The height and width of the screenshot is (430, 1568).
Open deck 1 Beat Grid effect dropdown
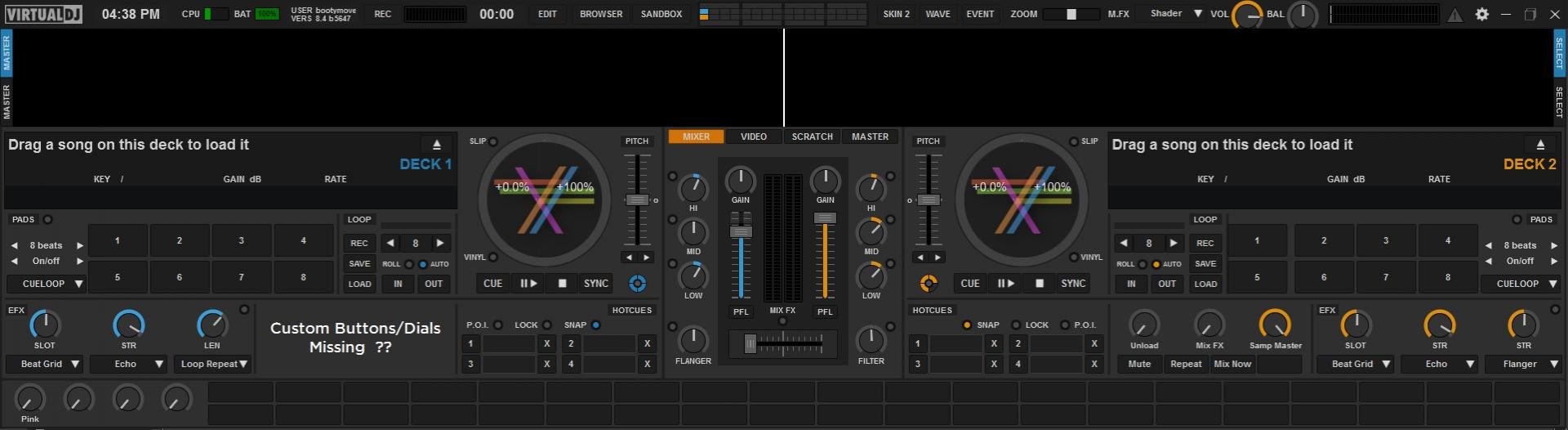pyautogui.click(x=45, y=364)
